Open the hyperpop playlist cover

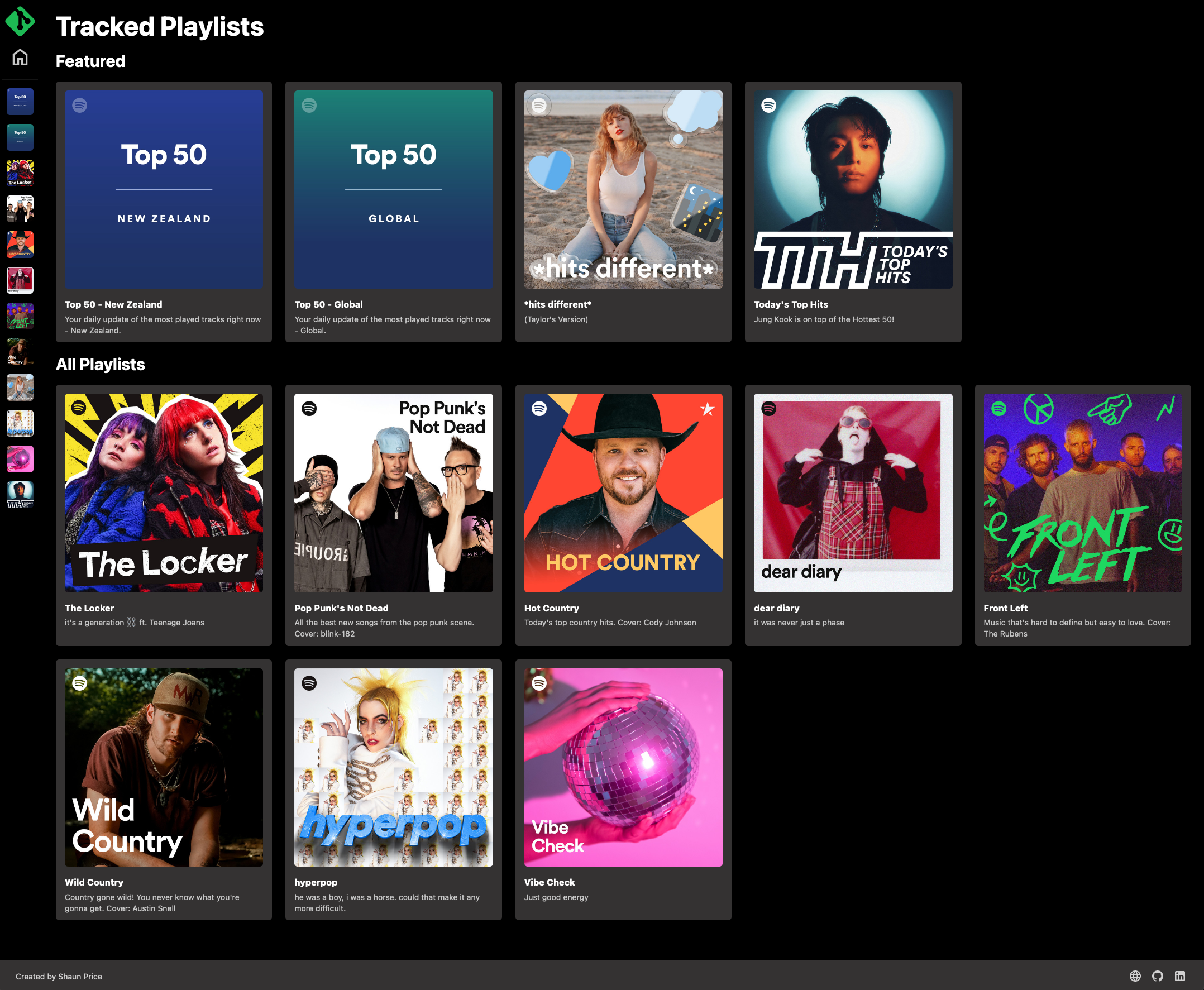[x=393, y=767]
